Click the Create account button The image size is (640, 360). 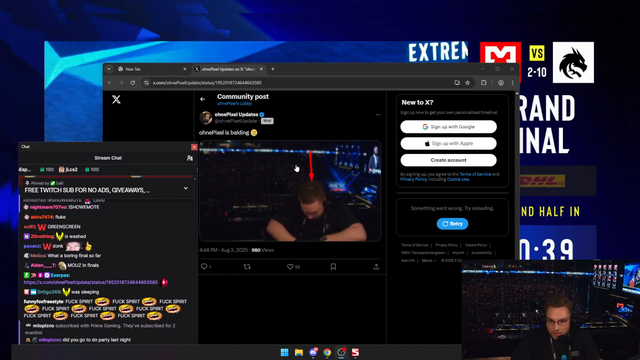click(x=449, y=160)
